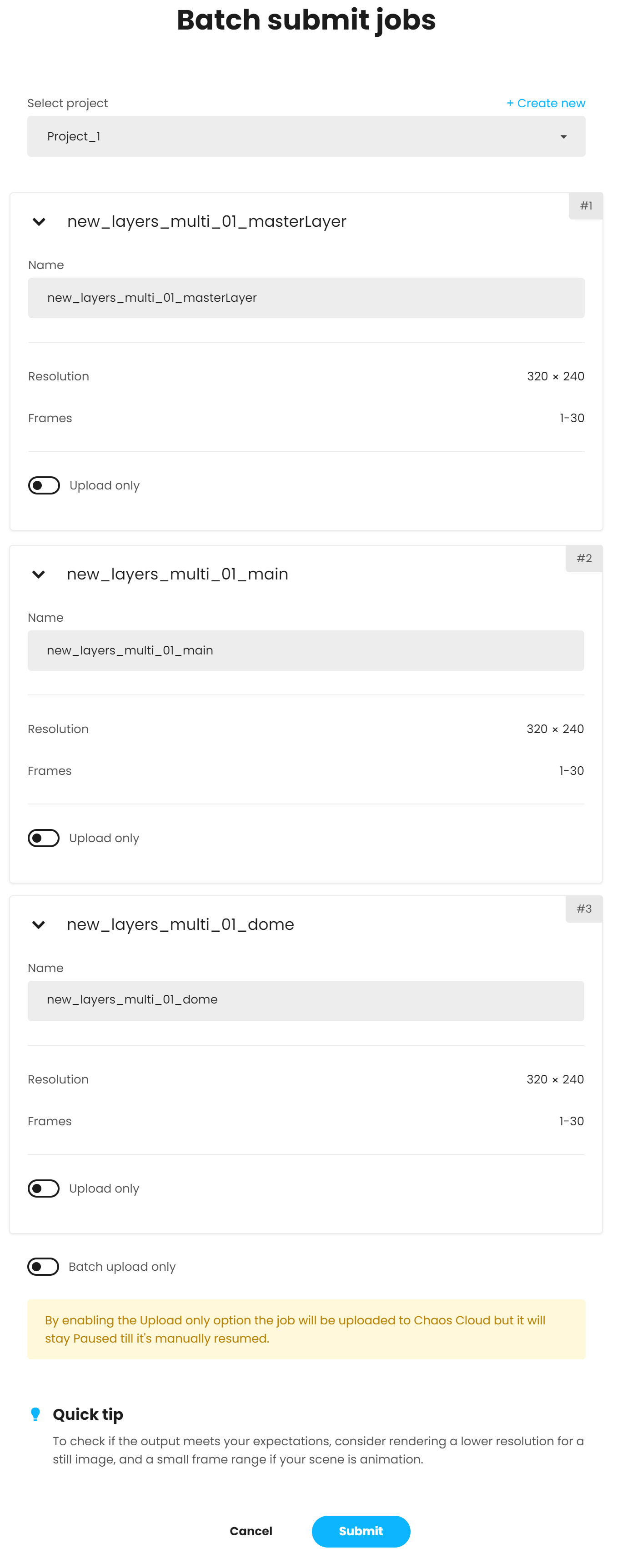Collapse the new_layers_multi_01_dome job chevron
The image size is (617, 1568).
point(38,925)
